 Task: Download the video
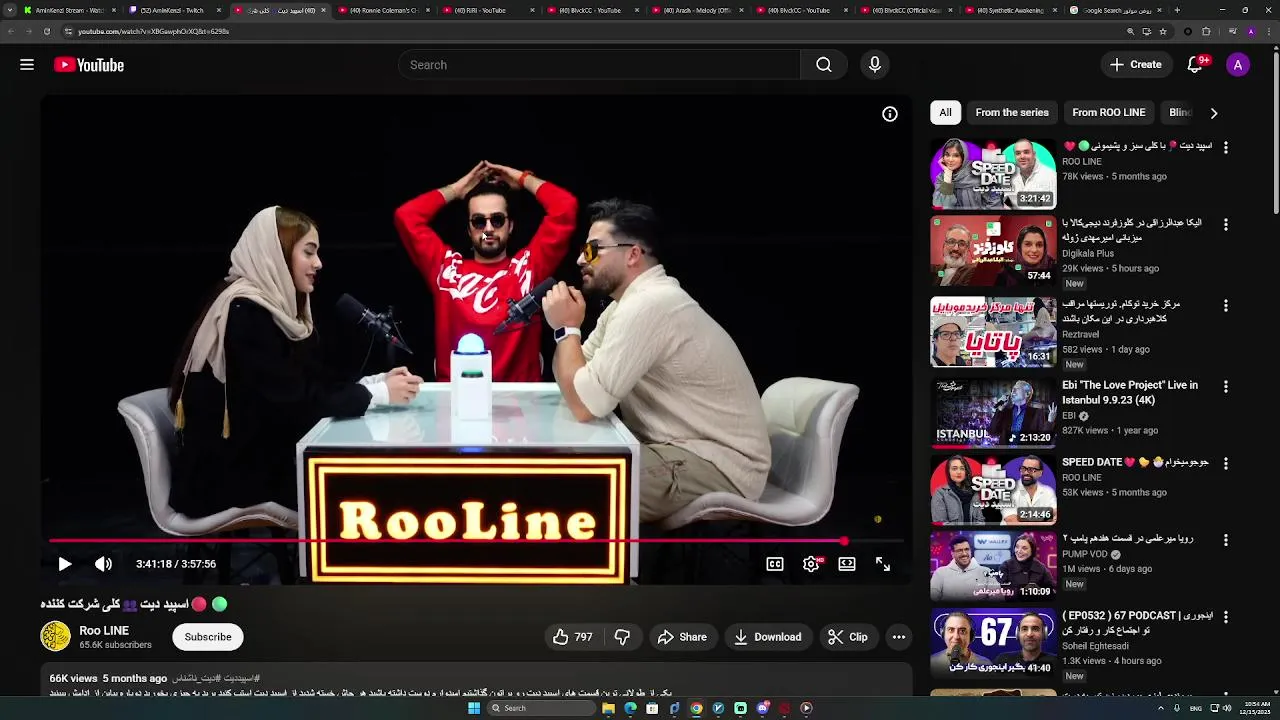pyautogui.click(x=768, y=637)
